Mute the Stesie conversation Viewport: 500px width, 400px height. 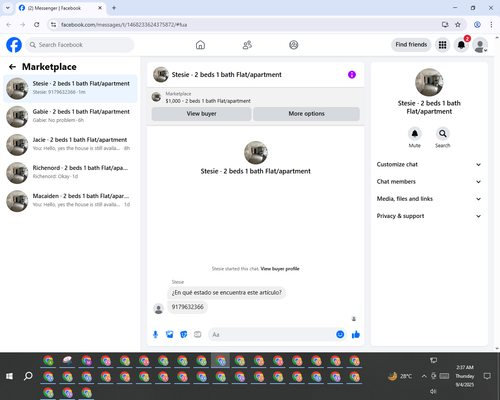[415, 134]
